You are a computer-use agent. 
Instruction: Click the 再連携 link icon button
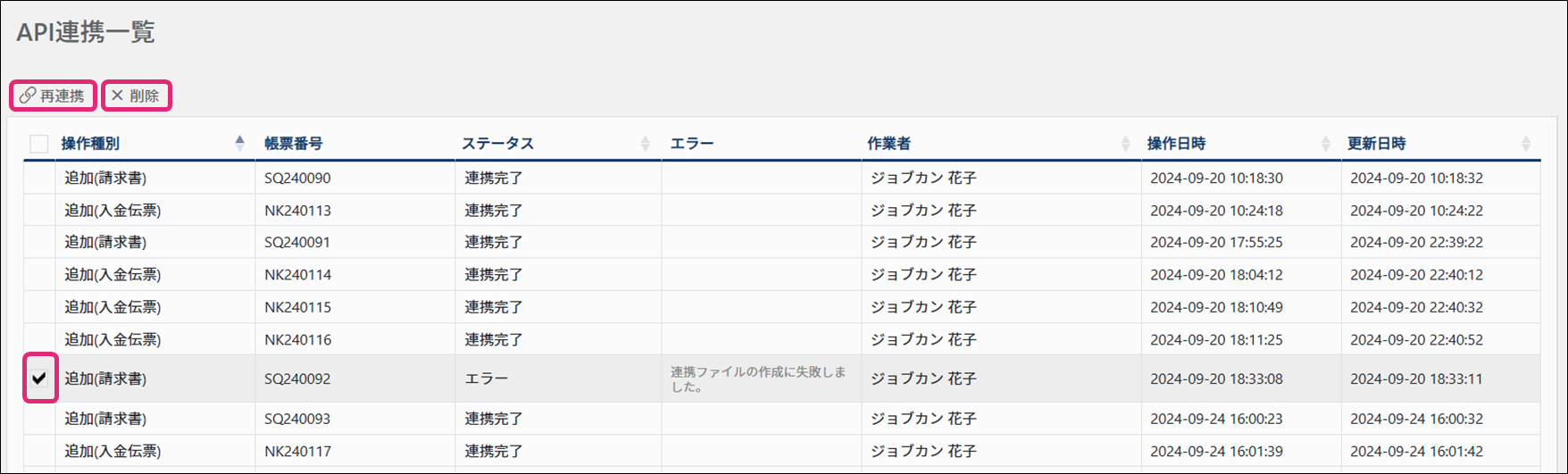53,96
